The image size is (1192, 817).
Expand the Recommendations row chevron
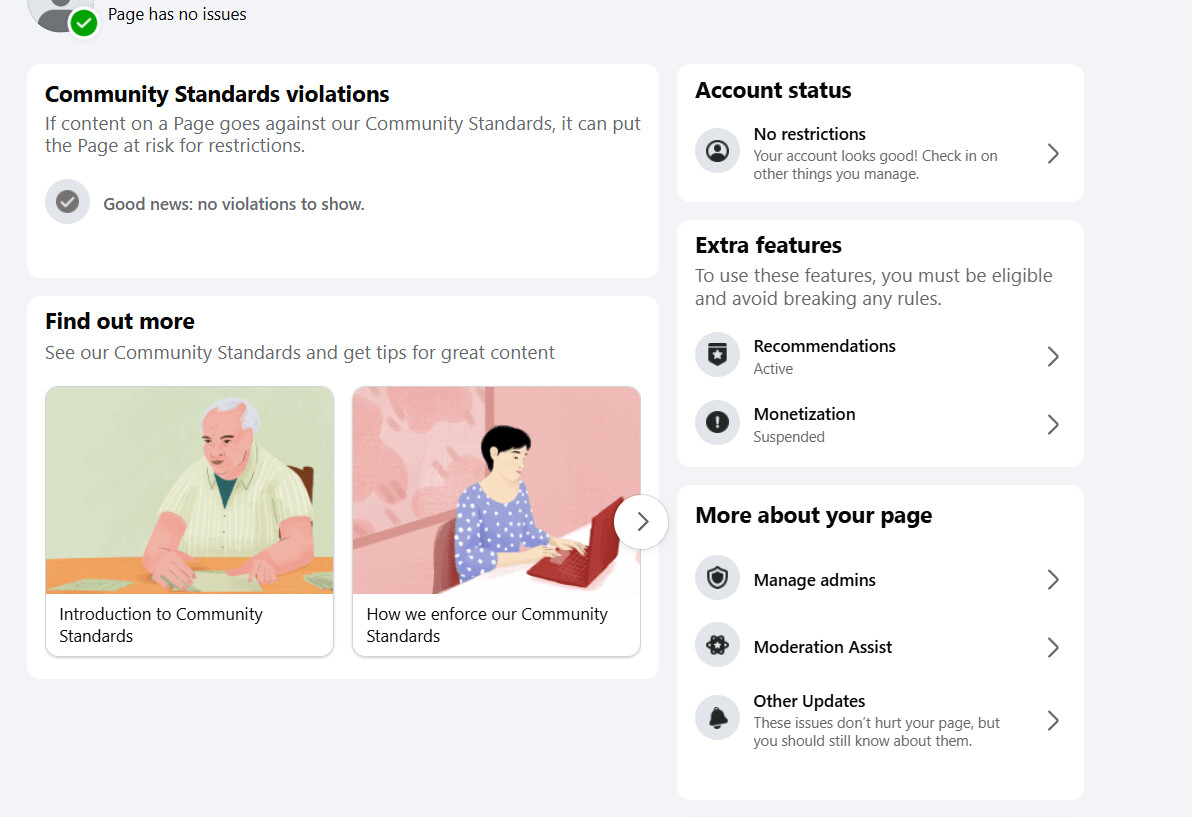click(1052, 356)
